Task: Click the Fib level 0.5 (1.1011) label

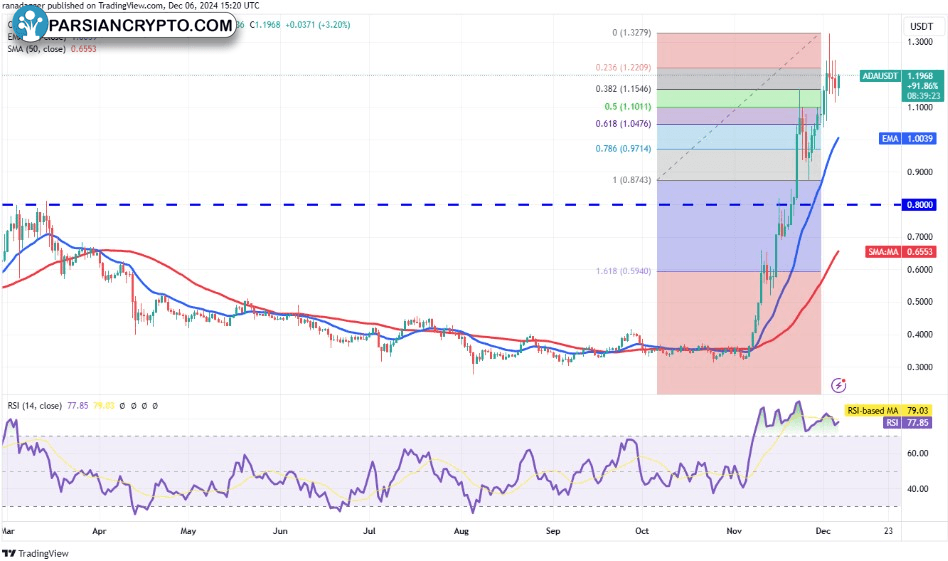Action: pos(628,106)
